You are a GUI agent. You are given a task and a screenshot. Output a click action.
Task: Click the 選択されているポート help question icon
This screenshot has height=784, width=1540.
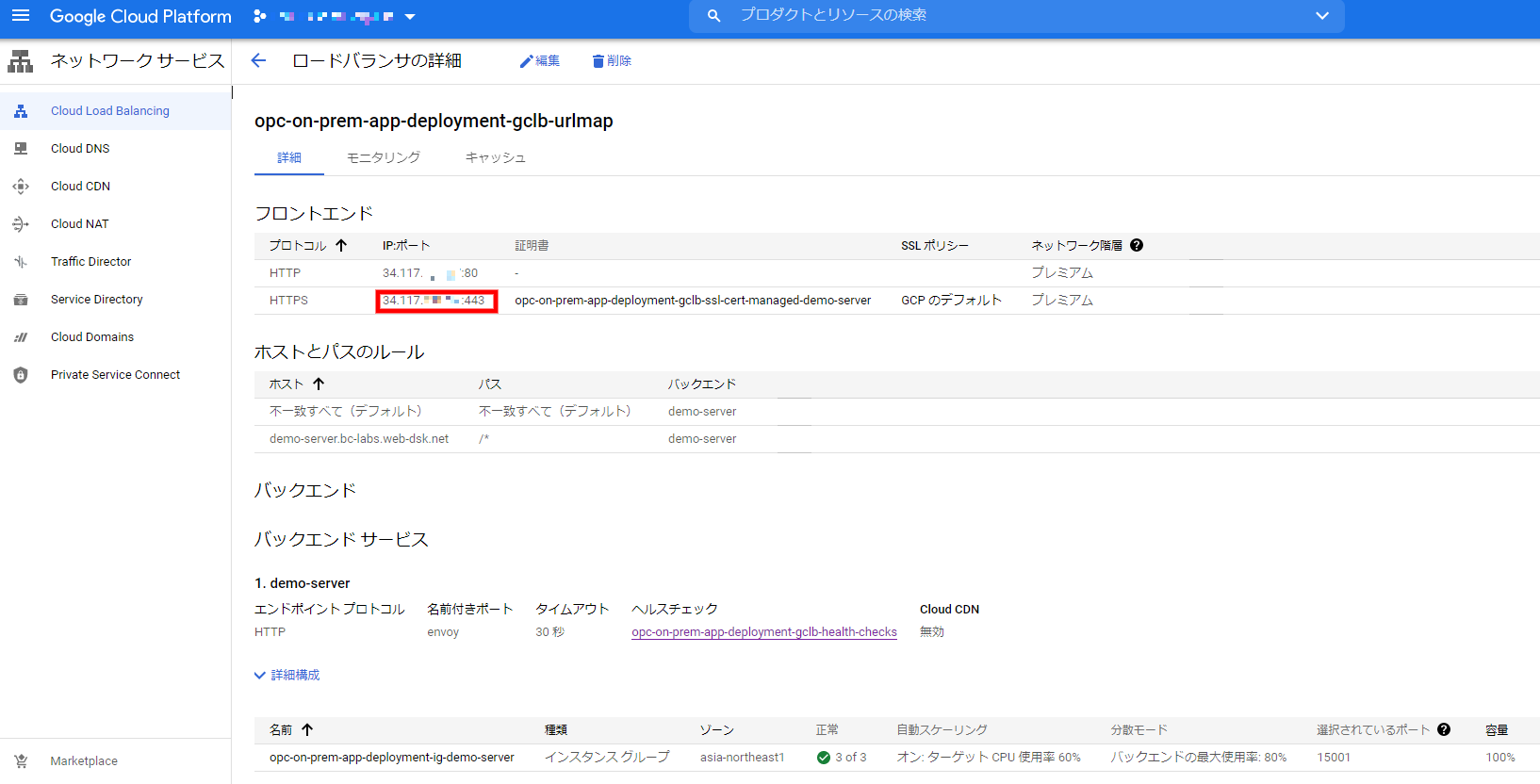1444,729
